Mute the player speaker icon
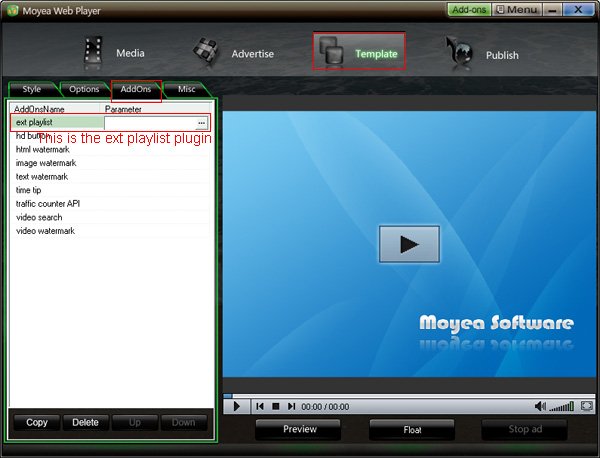The width and height of the screenshot is (600, 458). (x=540, y=406)
